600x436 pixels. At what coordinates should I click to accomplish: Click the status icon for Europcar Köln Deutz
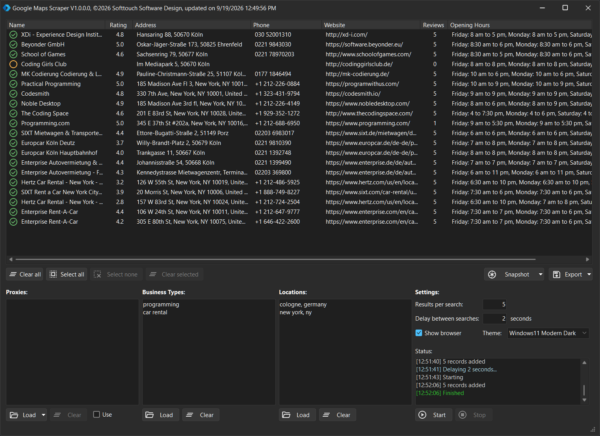[13, 143]
